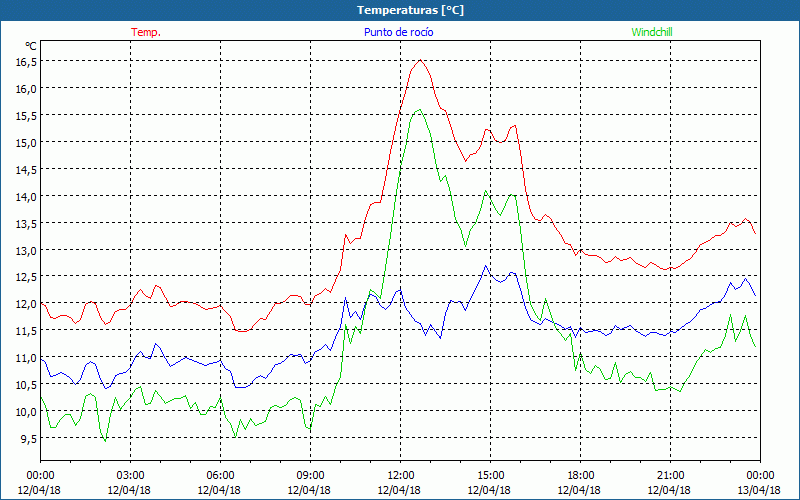This screenshot has width=800, height=500.
Task: Click the 03:00 time axis label
Action: tap(130, 475)
